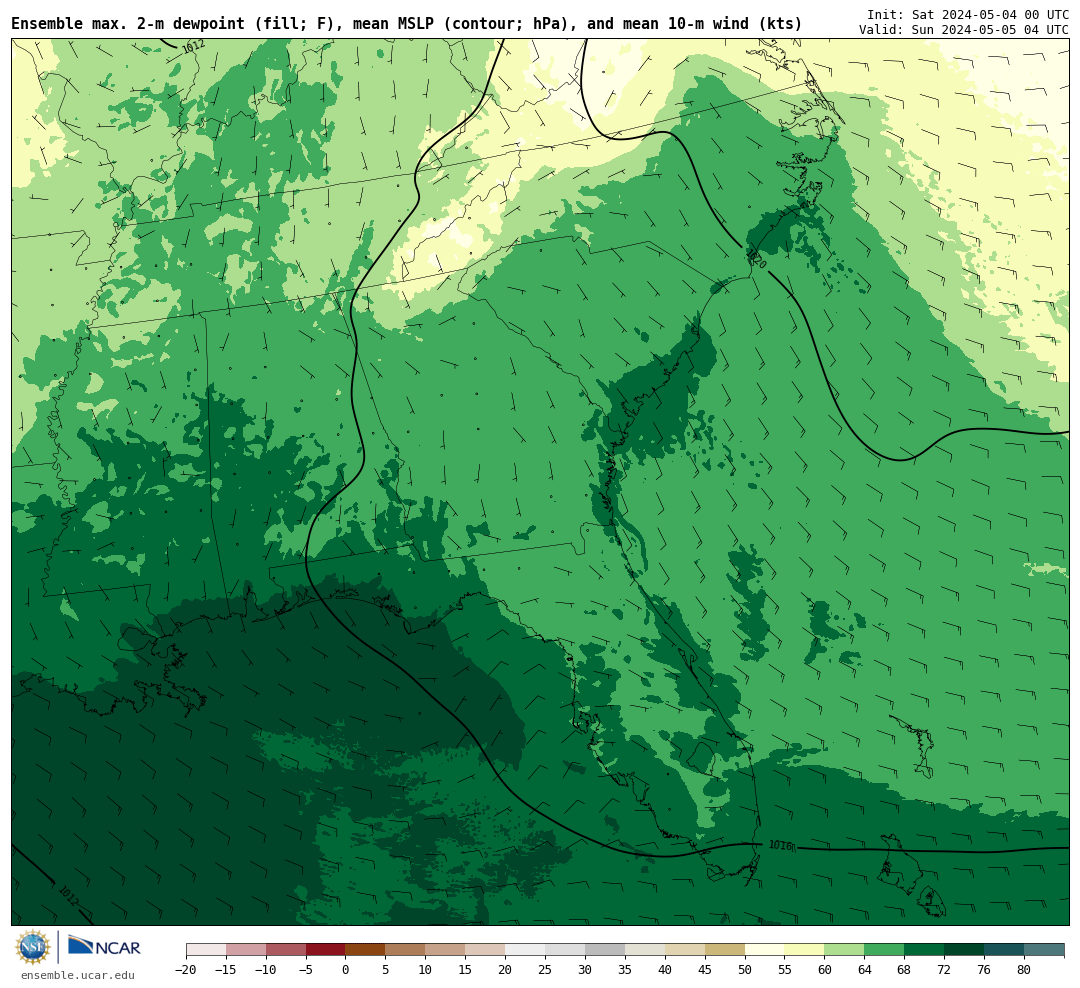Pick the tan swatch between 40 and 45
The image size is (1080, 988).
tap(685, 950)
